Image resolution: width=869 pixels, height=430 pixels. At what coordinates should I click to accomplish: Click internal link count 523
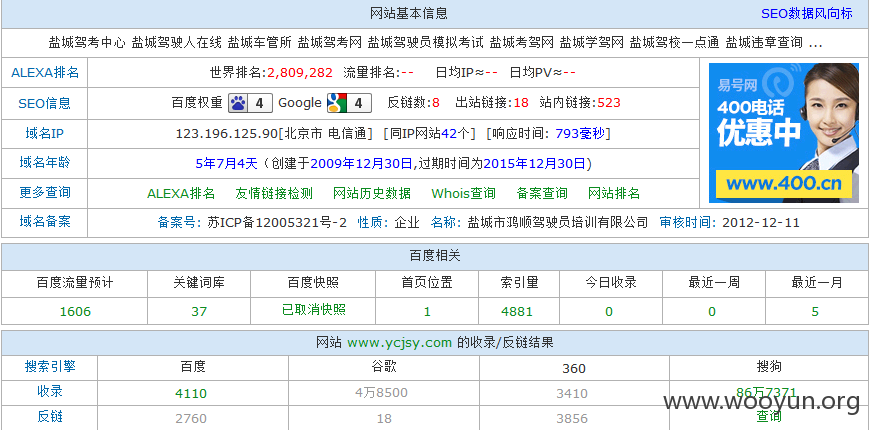point(609,103)
